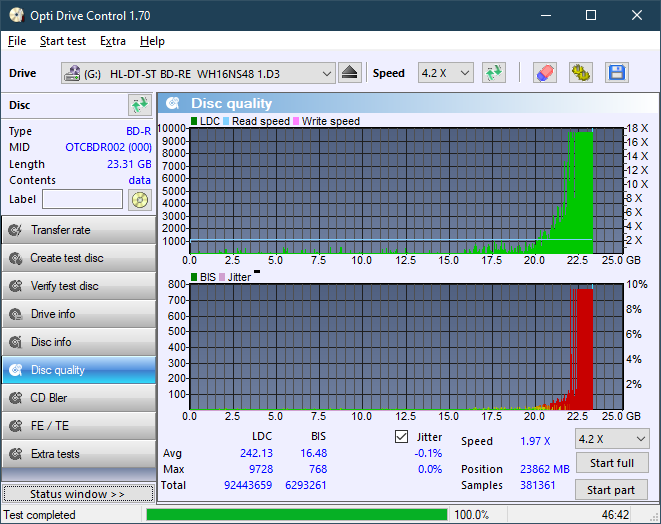Screen dimensions: 661x524
Task: Open the FE / TE test
Action: coord(79,426)
